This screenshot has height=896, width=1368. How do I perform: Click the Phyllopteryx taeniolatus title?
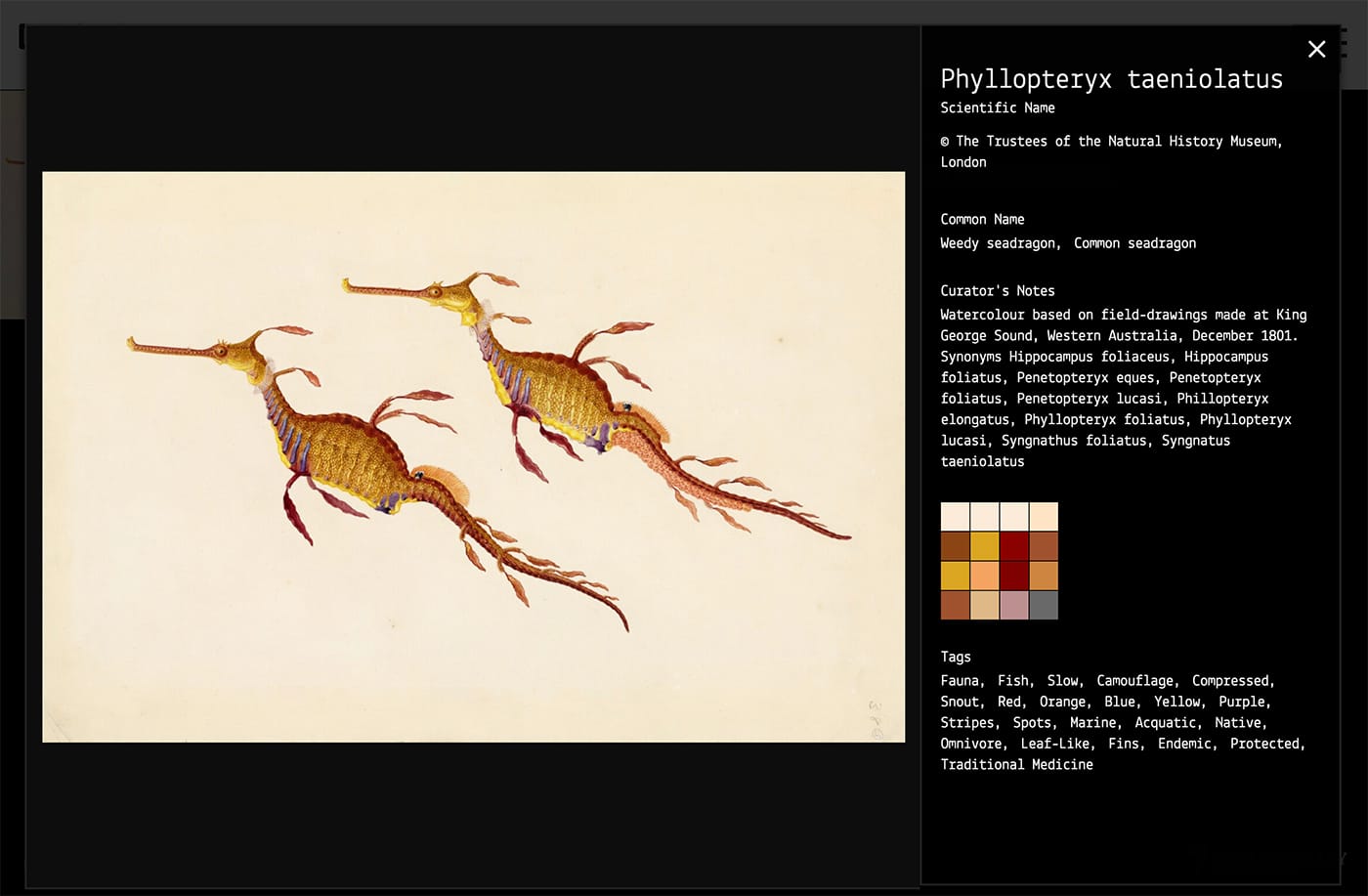point(1111,79)
